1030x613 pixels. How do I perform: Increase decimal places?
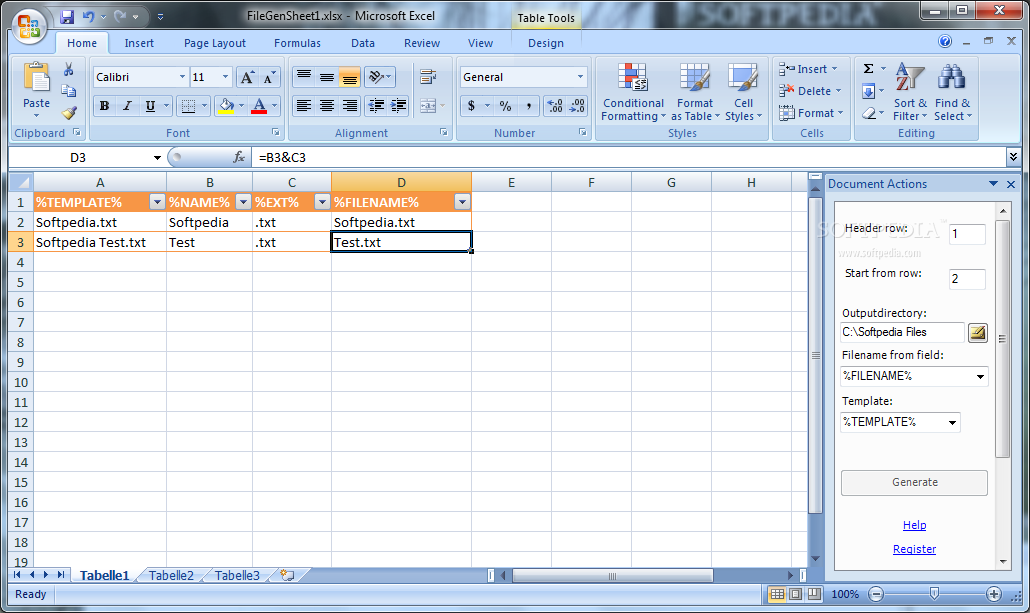click(x=555, y=106)
